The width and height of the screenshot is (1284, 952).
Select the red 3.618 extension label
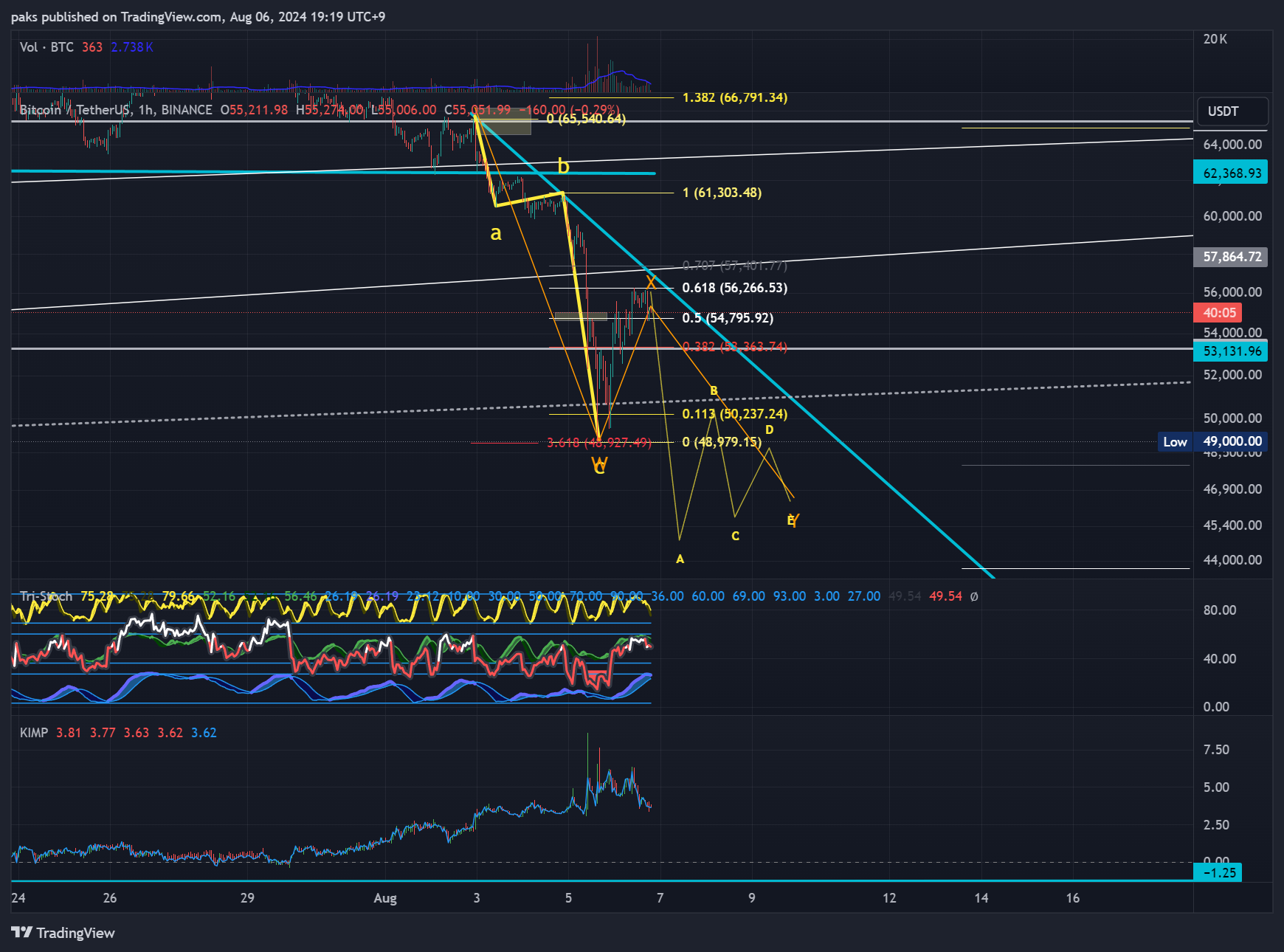click(598, 443)
